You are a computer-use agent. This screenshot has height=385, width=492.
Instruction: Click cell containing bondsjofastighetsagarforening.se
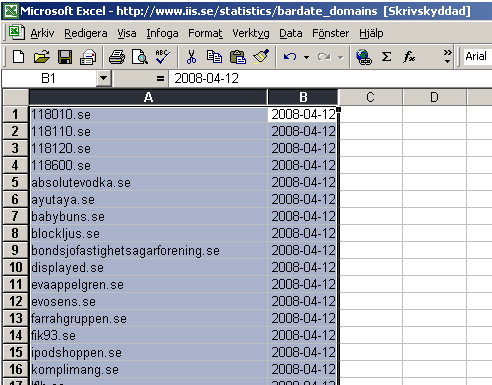[x=148, y=250]
